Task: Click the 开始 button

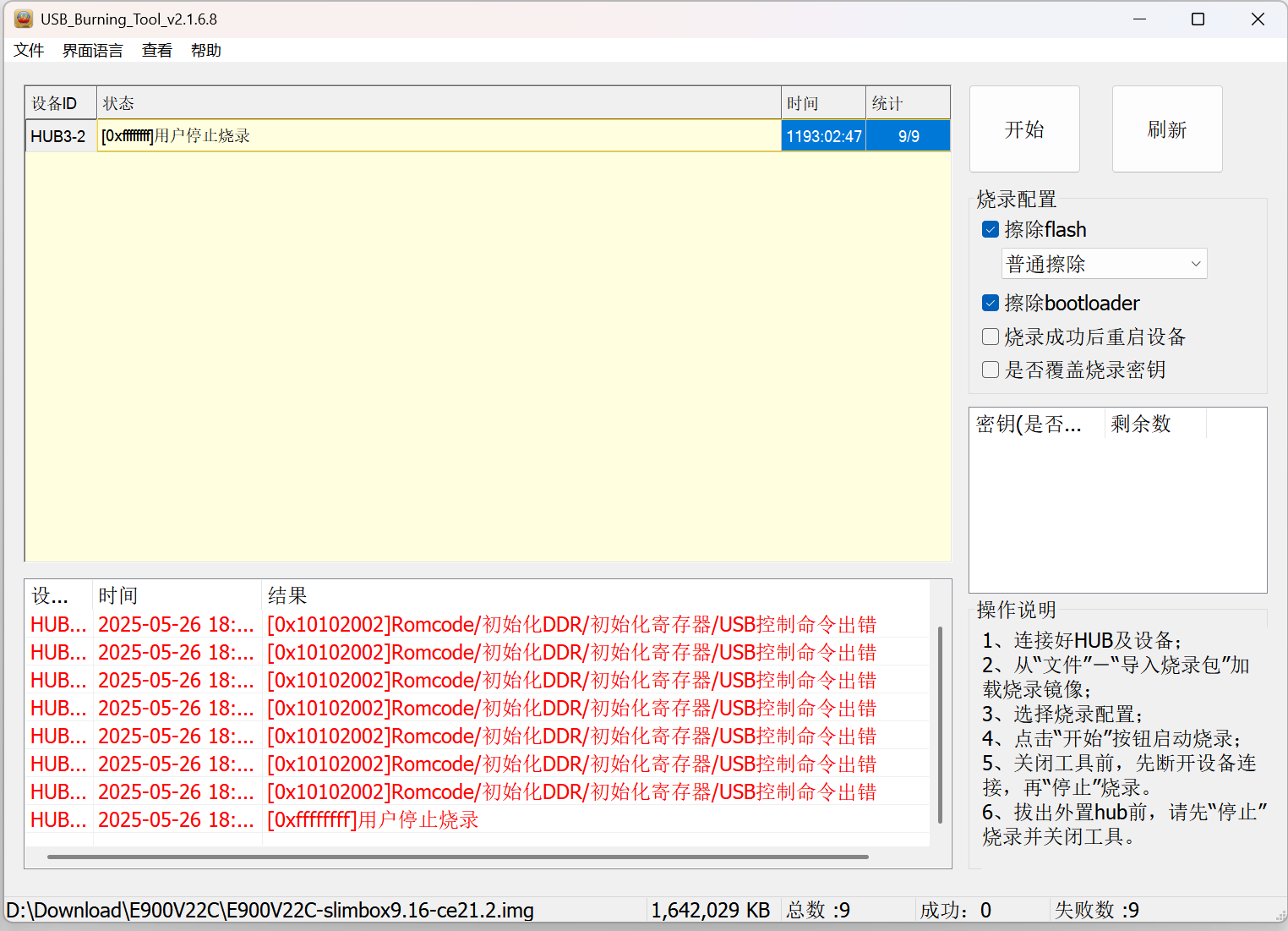Action: tap(1024, 129)
